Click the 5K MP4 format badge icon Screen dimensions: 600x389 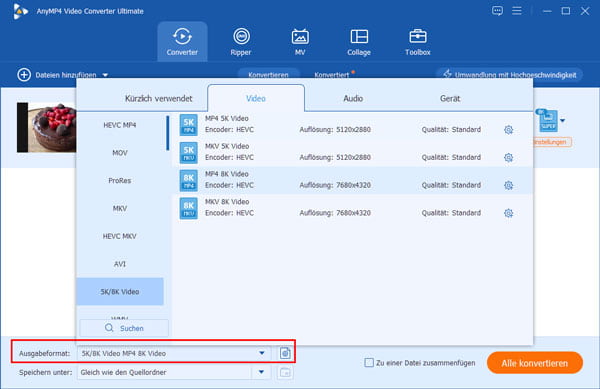point(189,125)
